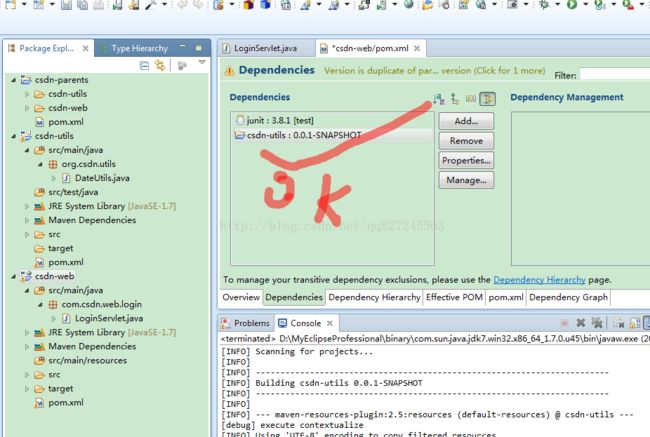Expand the csdn-web folder under csdn-parents
Screen dimensions: 650x437
27,108
